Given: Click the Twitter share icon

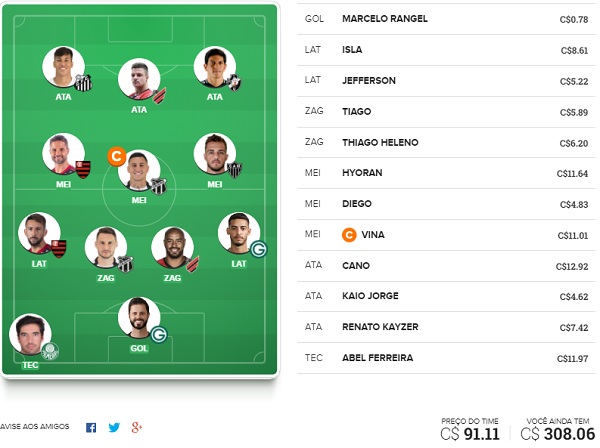Looking at the screenshot, I should pos(114,427).
